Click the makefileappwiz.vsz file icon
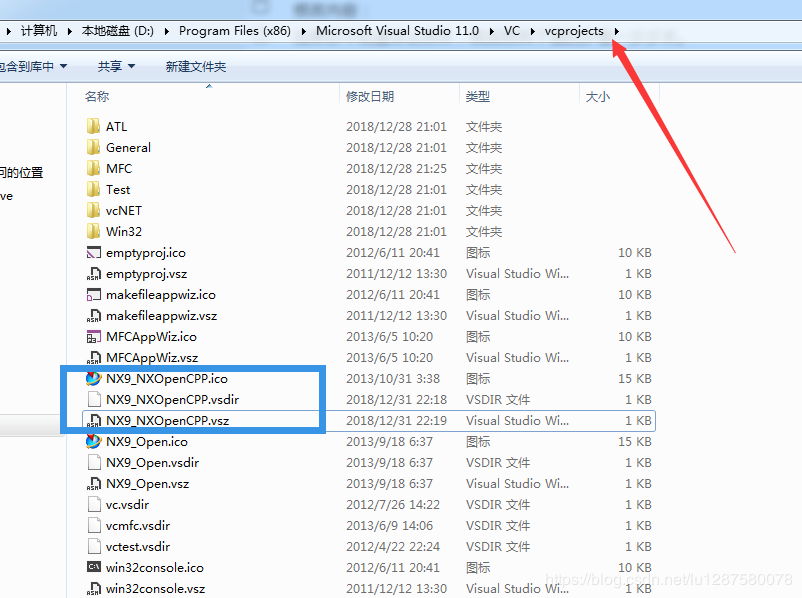Viewport: 802px width, 598px height. (x=94, y=316)
